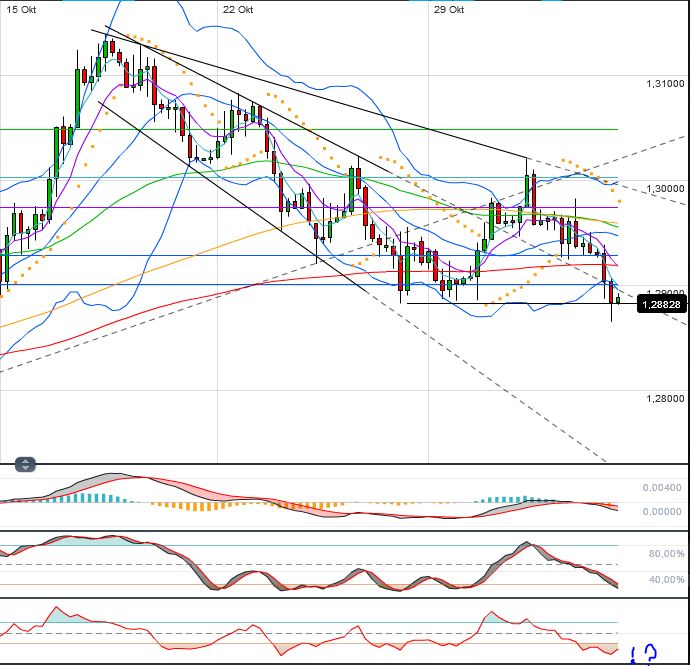
Task: Select the last green candle at chart's right edge
Action: 618,300
